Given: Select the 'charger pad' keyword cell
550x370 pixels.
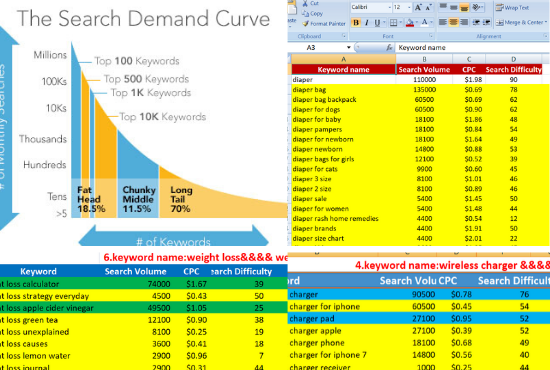Looking at the screenshot, I should tap(312, 318).
